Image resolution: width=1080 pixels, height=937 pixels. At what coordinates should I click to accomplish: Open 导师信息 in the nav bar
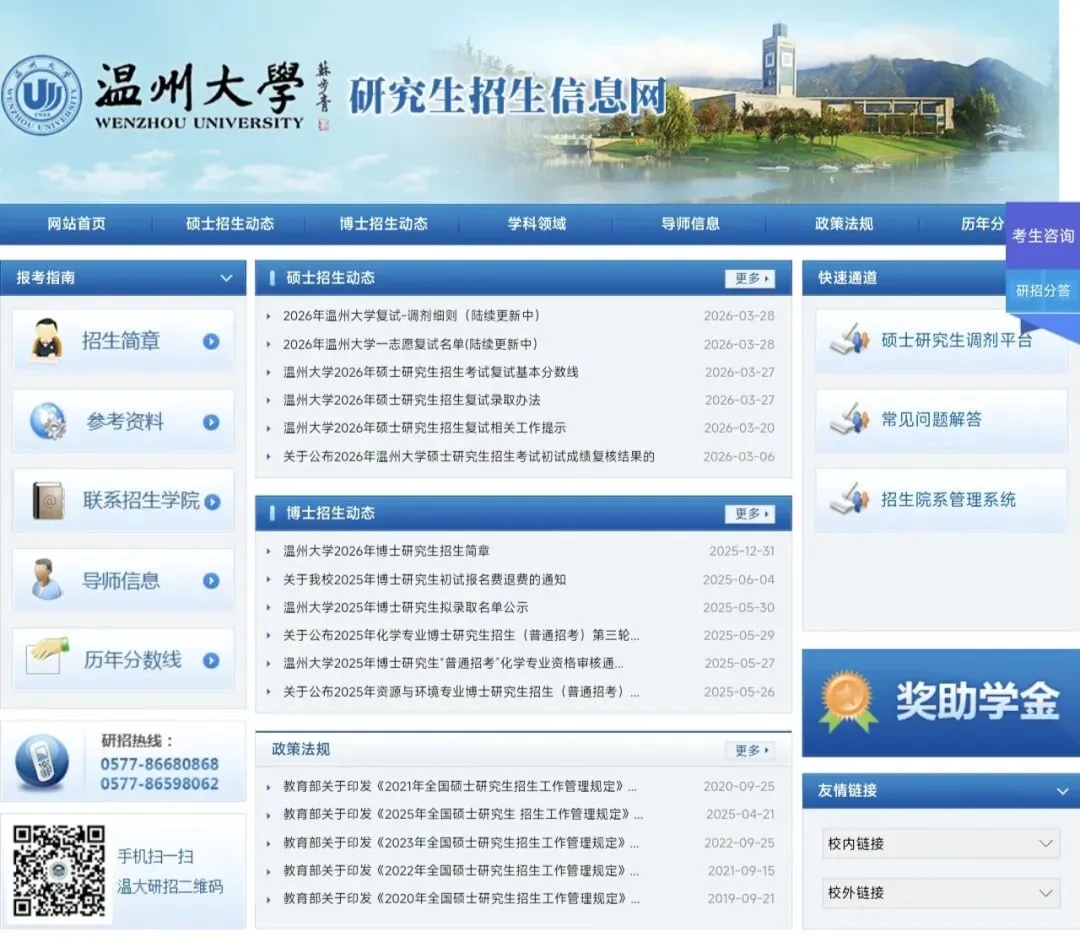tap(690, 224)
